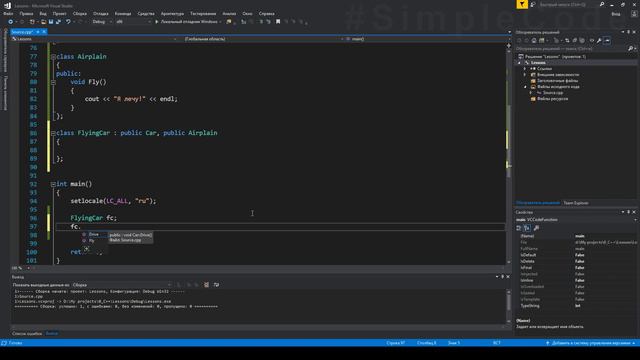The height and width of the screenshot is (360, 640).
Task: Select Заголовочные файлы folder in tree
Action: coord(557,81)
